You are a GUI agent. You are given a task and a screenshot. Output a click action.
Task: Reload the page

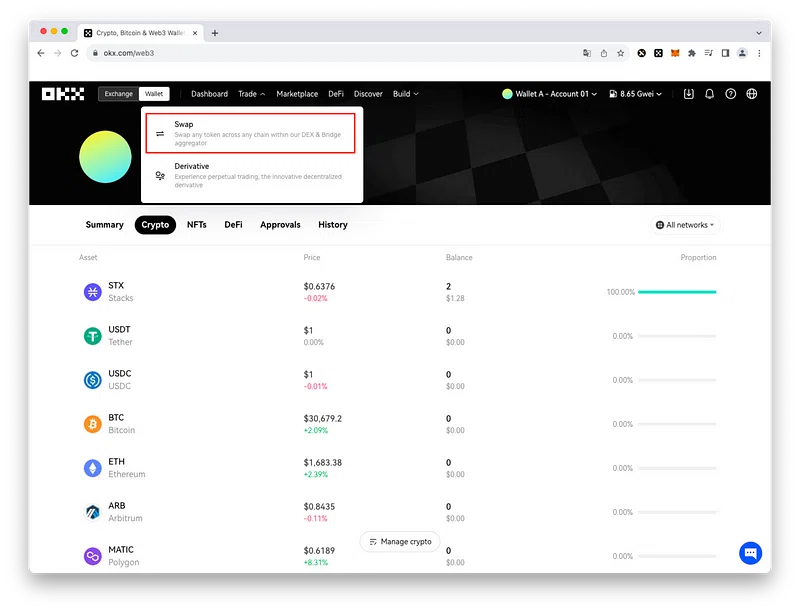(x=74, y=53)
